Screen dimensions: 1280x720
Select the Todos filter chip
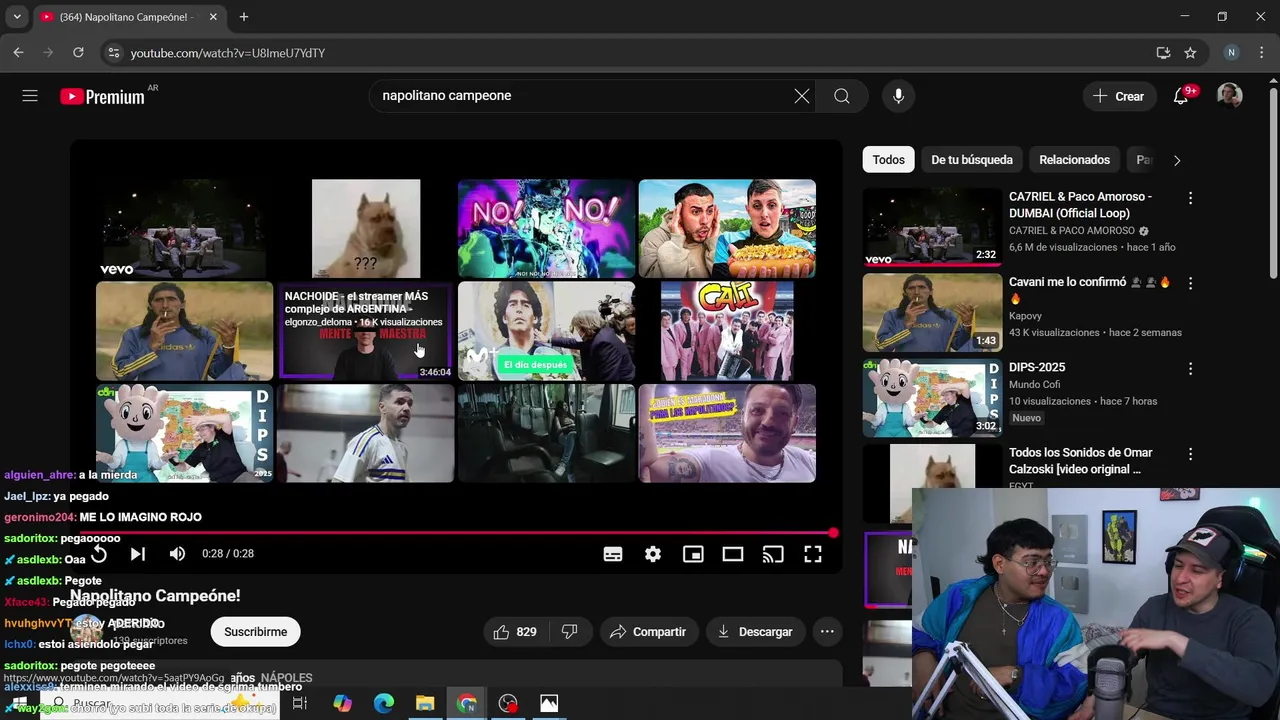click(888, 160)
